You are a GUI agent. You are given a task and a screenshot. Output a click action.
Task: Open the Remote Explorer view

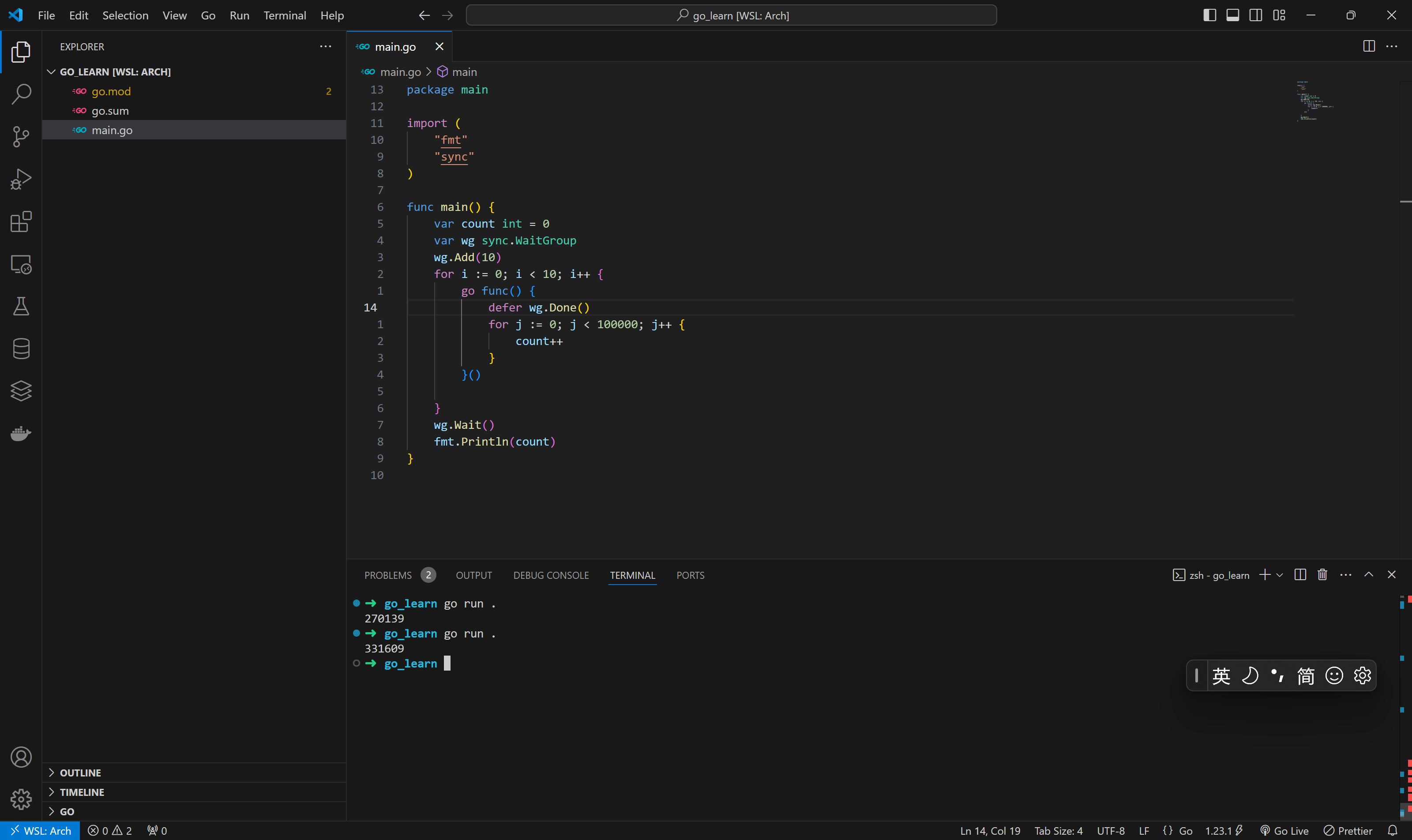(x=21, y=264)
